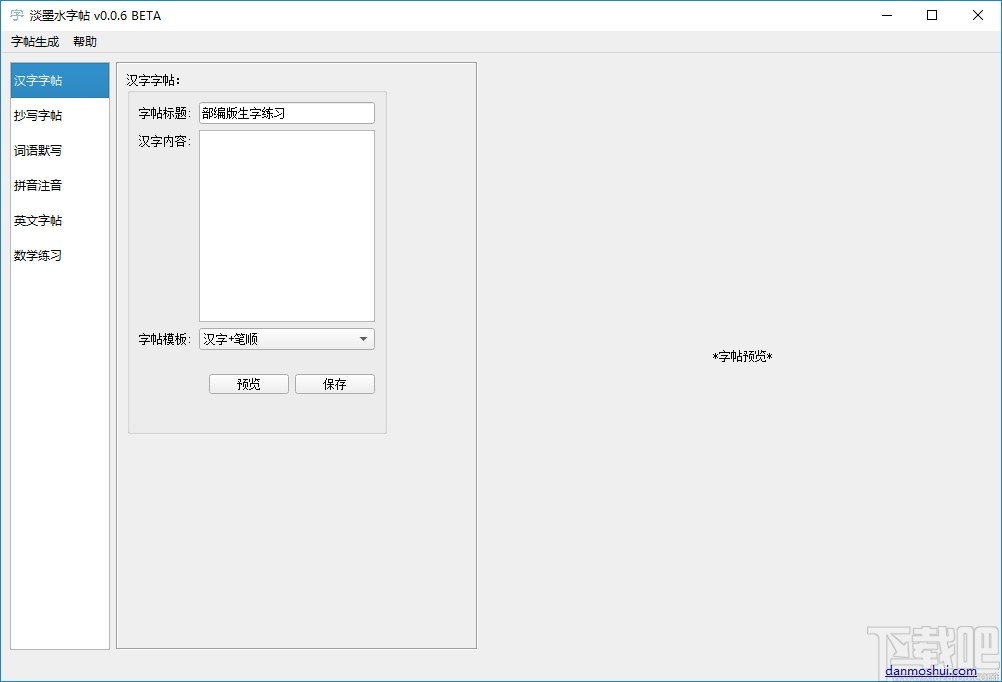The image size is (1002, 682).
Task: Open the 帮助 menu
Action: point(85,42)
